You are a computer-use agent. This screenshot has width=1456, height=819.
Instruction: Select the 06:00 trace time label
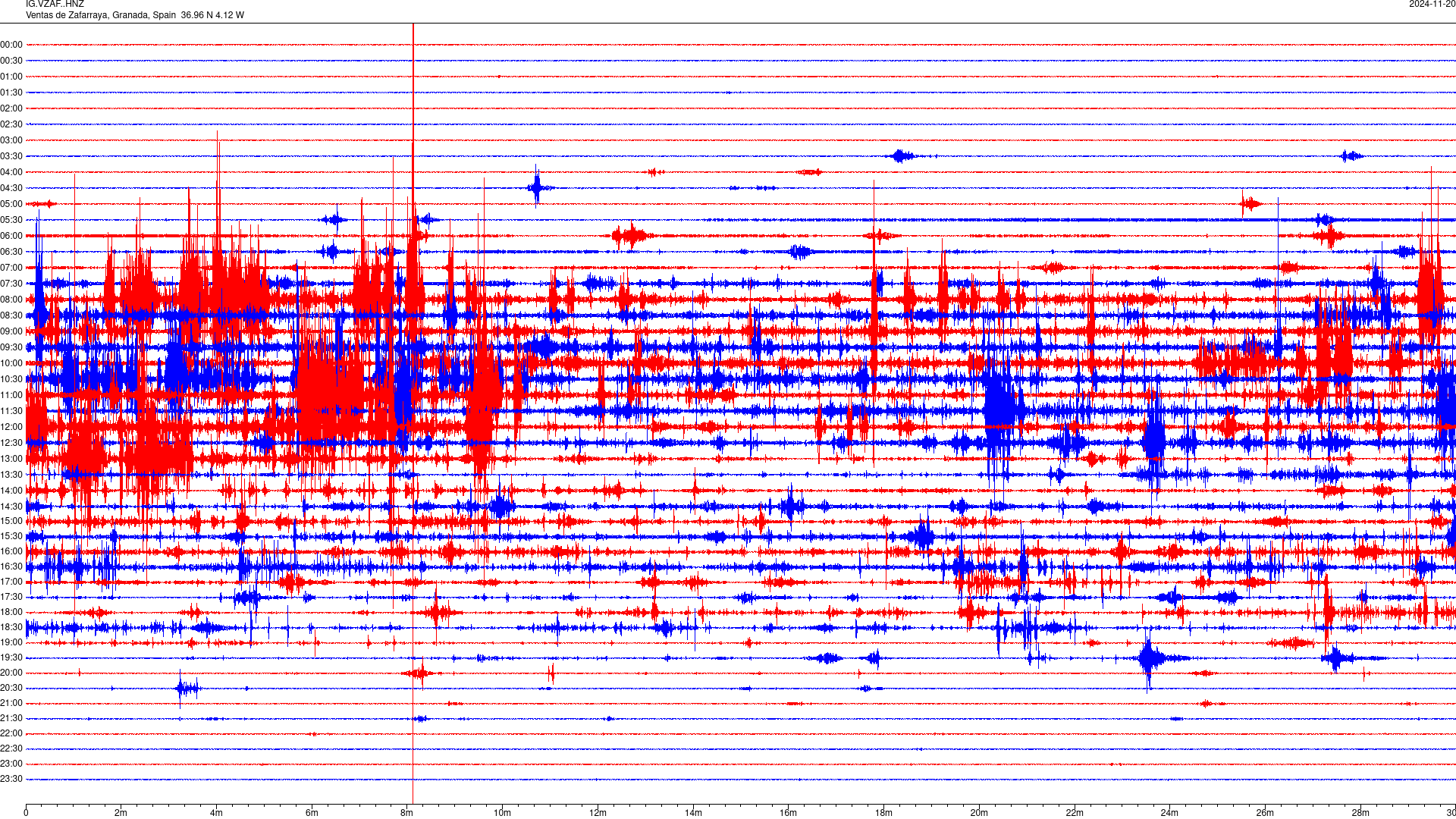pyautogui.click(x=11, y=236)
